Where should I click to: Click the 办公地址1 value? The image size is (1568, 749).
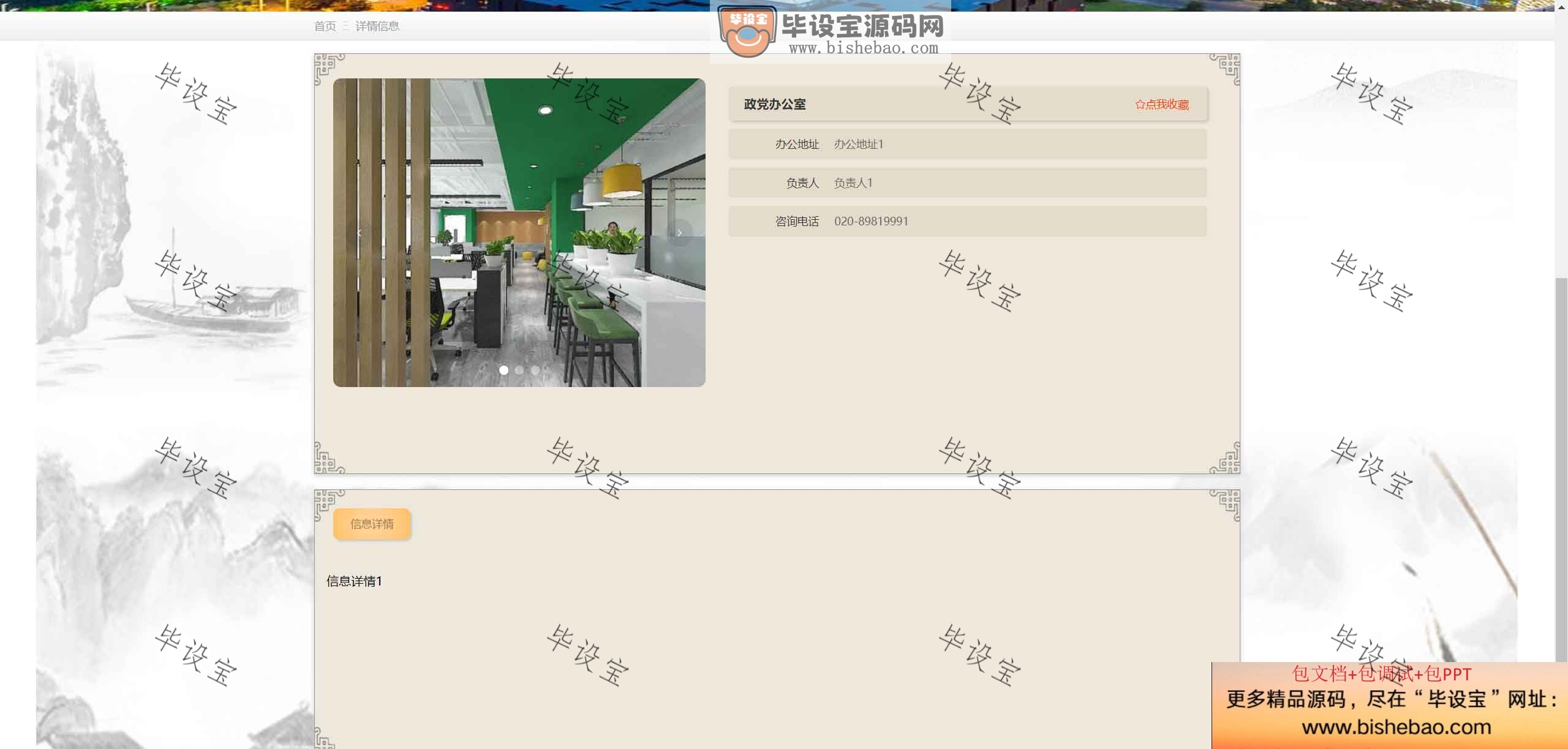[x=859, y=145]
